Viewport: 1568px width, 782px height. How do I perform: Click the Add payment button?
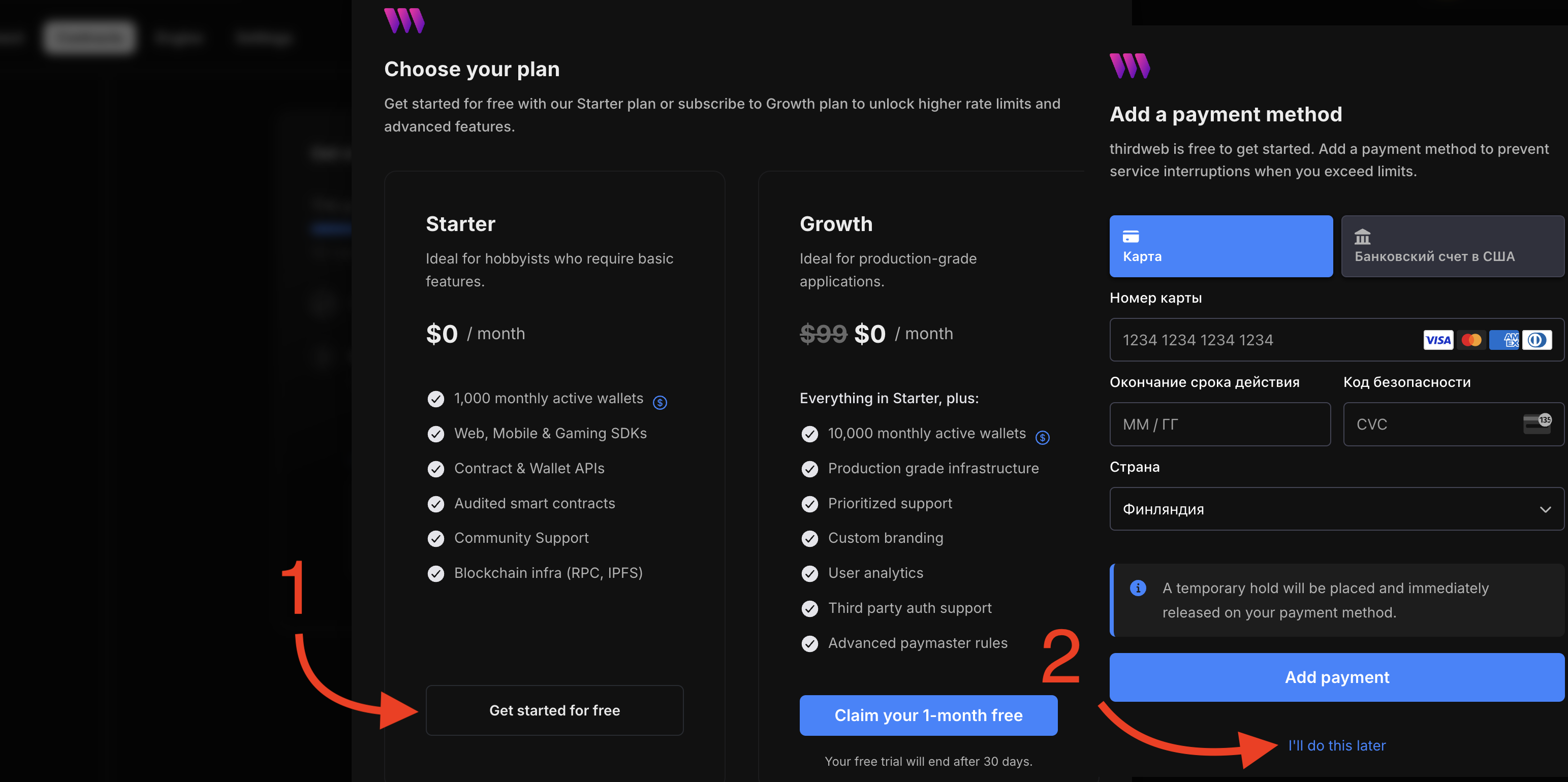pos(1337,677)
